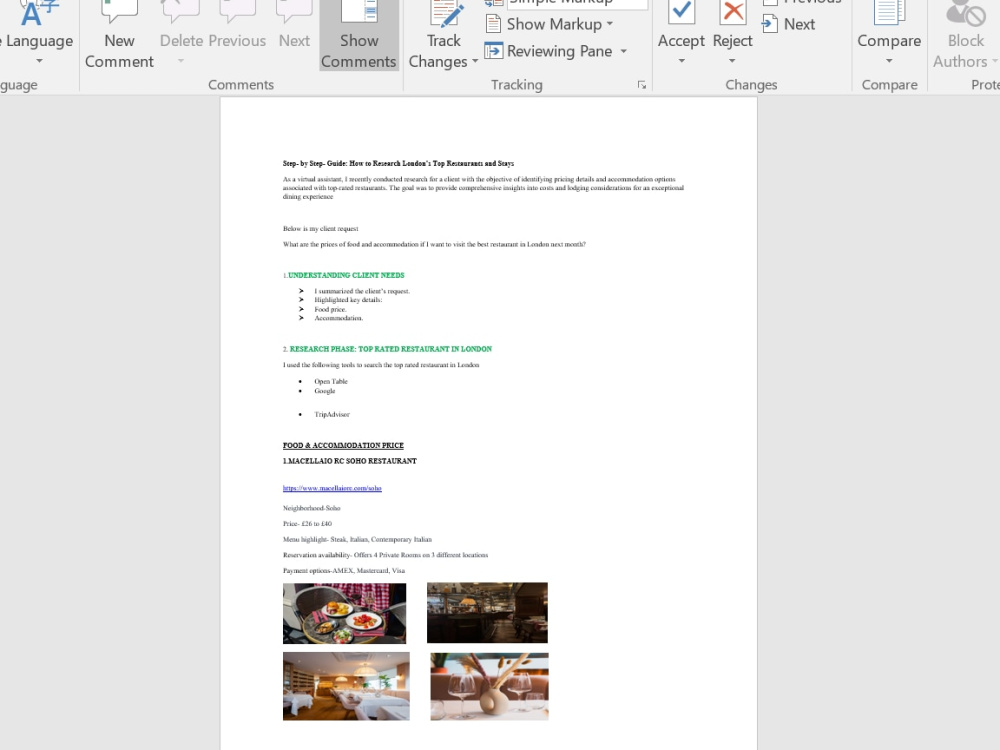The width and height of the screenshot is (1000, 750).
Task: Open the Reviewing Pane
Action: click(x=549, y=51)
